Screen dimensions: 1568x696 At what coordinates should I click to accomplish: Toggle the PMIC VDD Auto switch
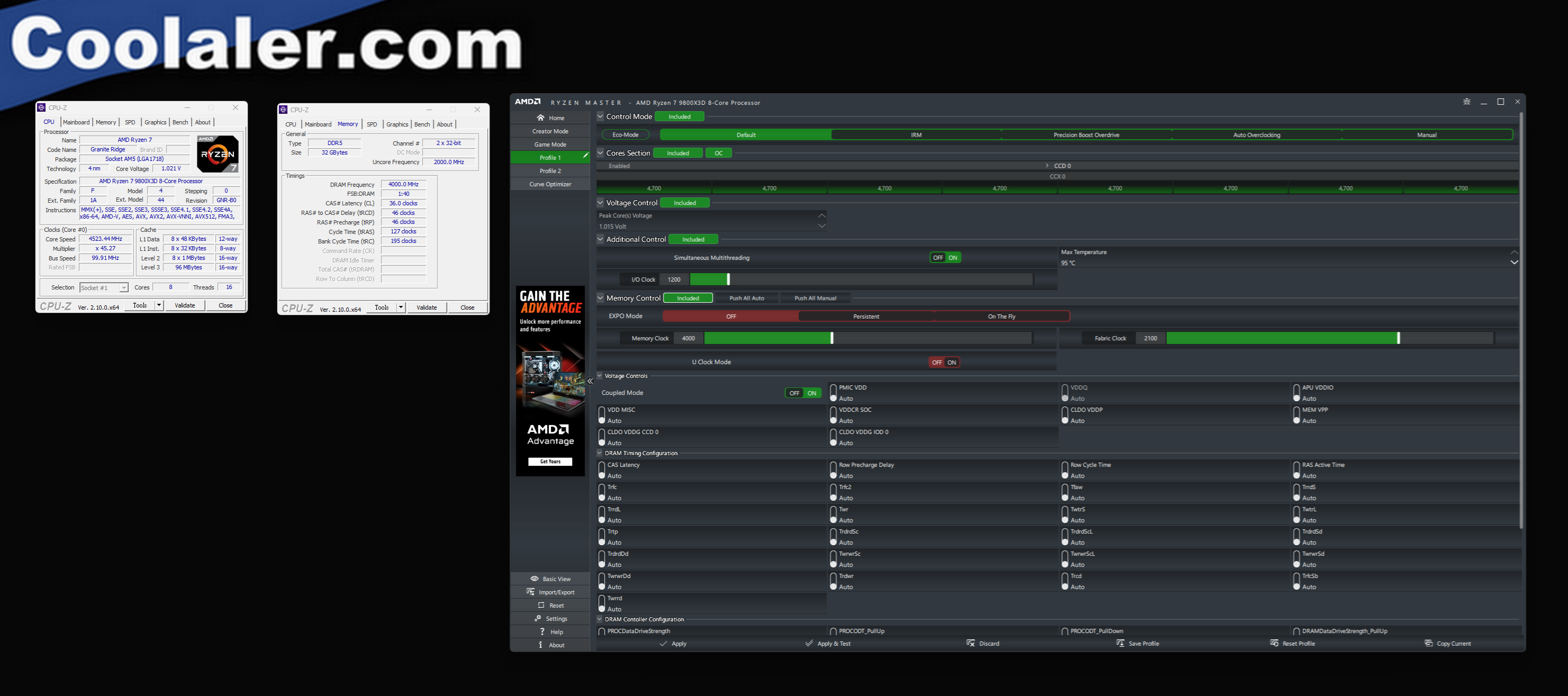(833, 393)
